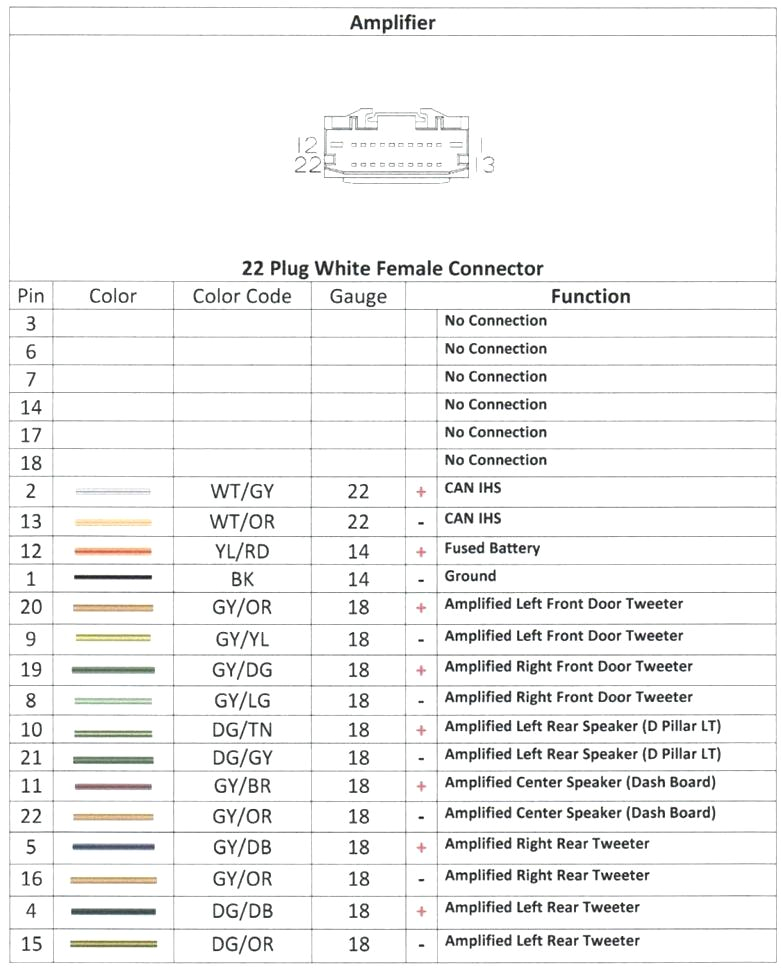Select the wire color swatch for pin 5
Viewport: 782px width, 970px height.
(113, 847)
